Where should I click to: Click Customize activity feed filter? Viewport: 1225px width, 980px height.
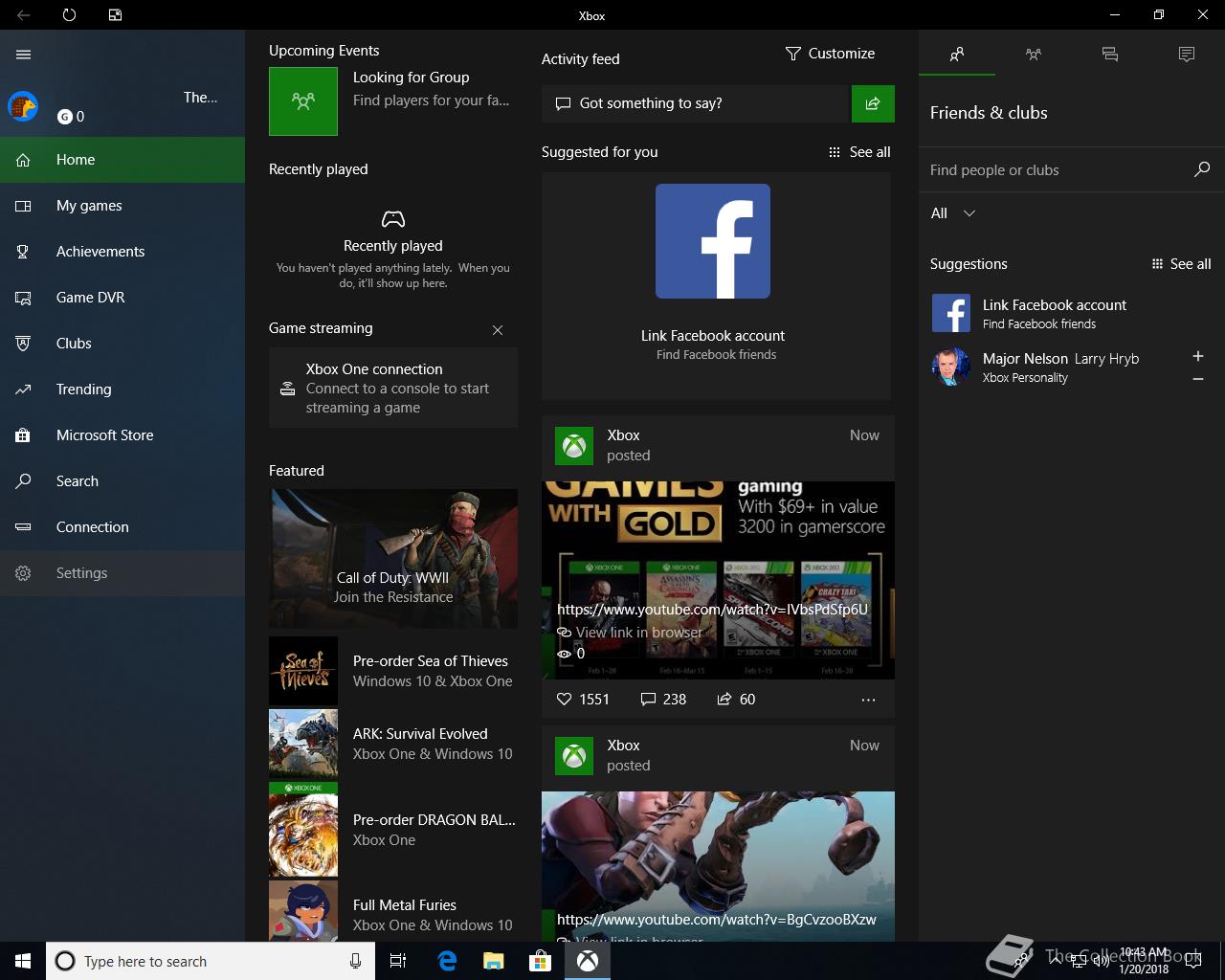(830, 54)
